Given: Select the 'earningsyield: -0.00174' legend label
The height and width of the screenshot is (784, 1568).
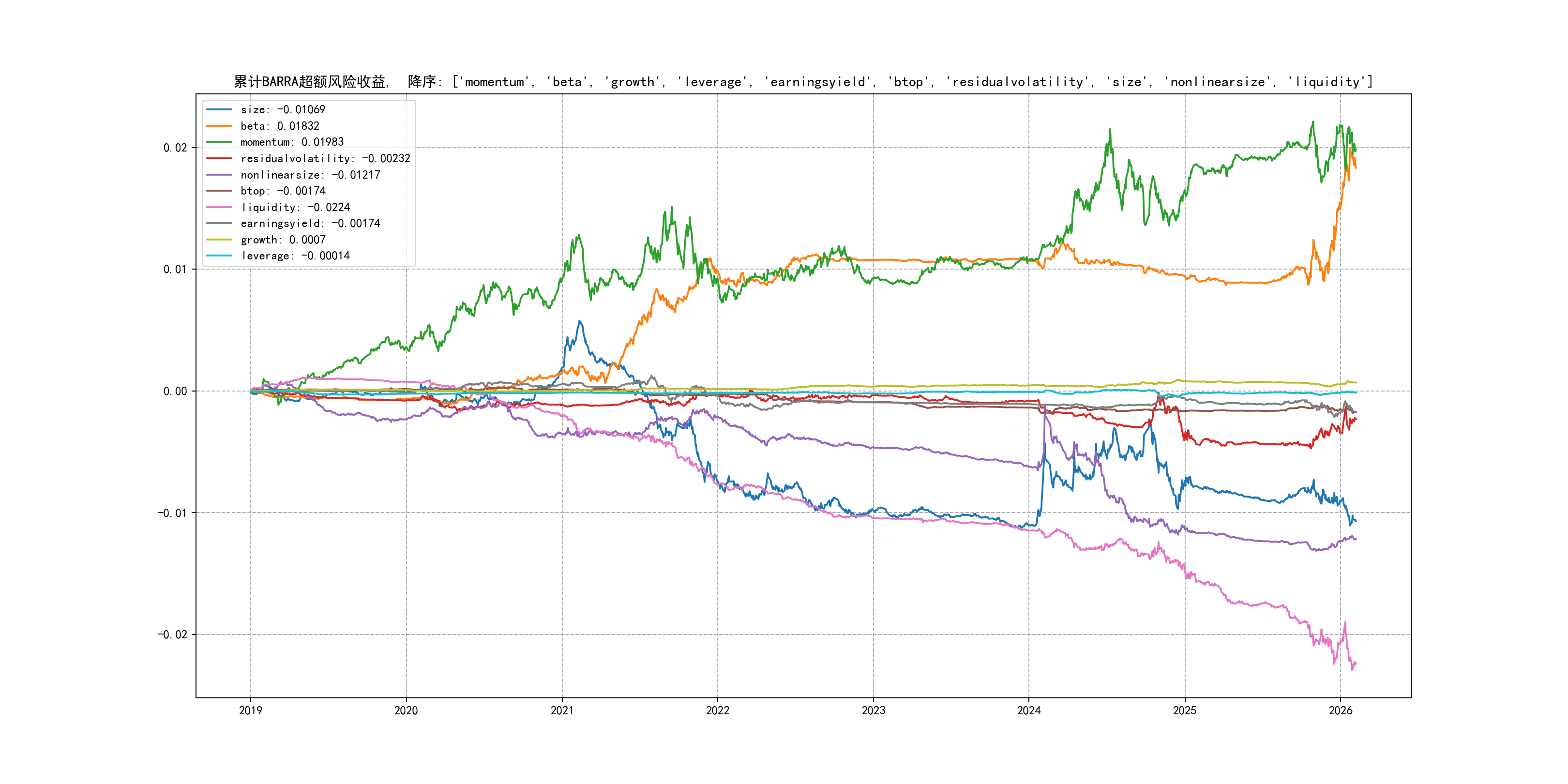Looking at the screenshot, I should pyautogui.click(x=310, y=224).
